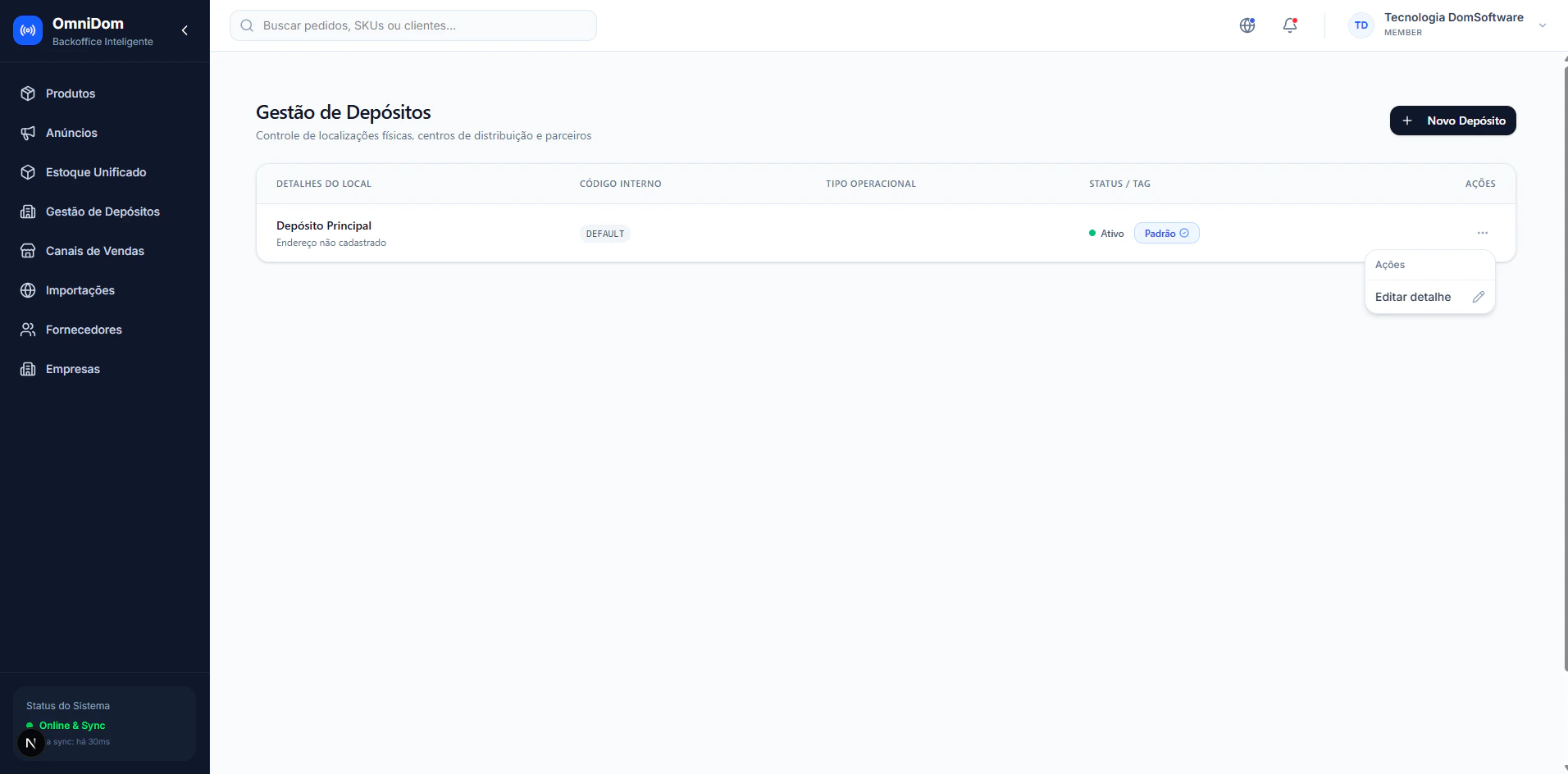Go to Anúncios section
Screen dimensions: 1568x774
pos(105,133)
